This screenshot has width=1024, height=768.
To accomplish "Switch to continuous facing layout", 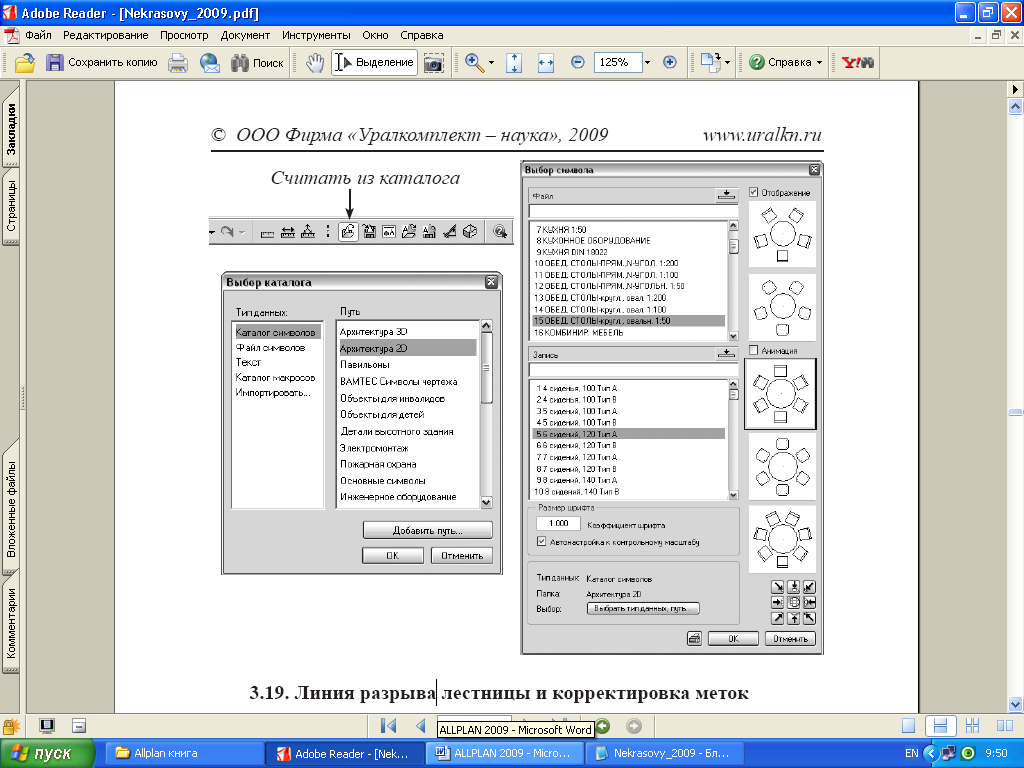I will tap(972, 726).
